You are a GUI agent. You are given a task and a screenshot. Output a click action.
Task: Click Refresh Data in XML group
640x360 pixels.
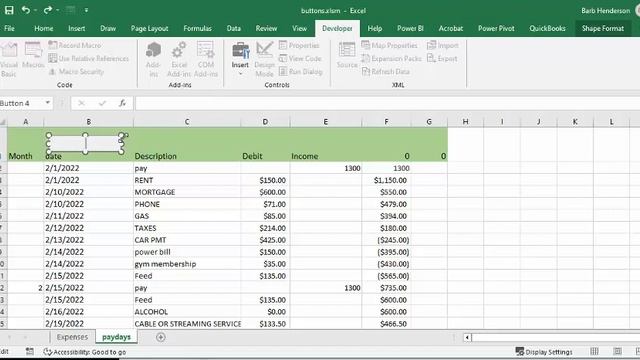[386, 71]
